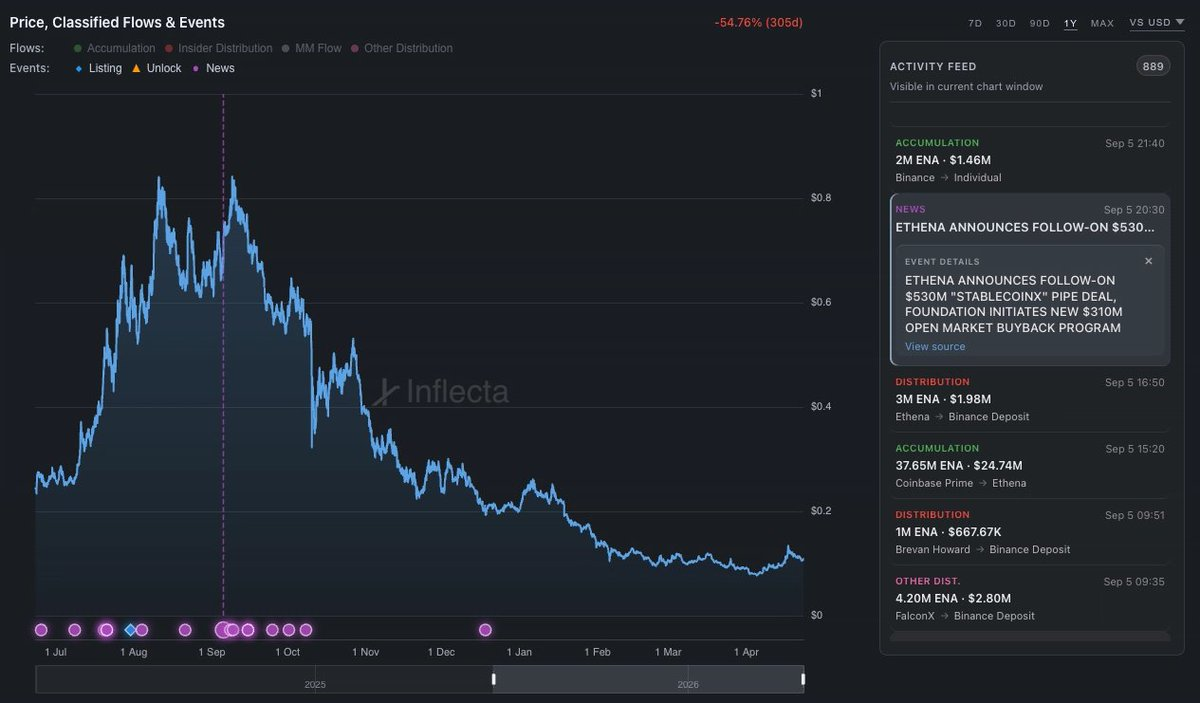
Task: Toggle Listing events in the legend
Action: (x=98, y=68)
